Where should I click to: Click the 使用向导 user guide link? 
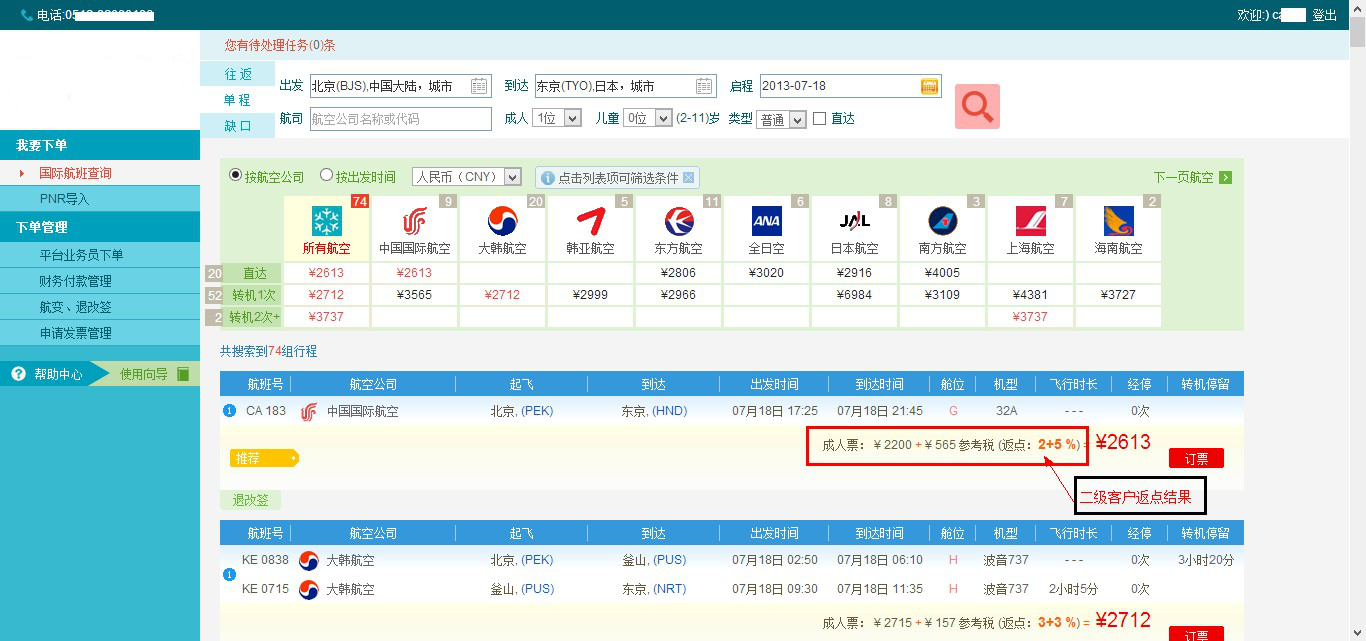(x=145, y=374)
